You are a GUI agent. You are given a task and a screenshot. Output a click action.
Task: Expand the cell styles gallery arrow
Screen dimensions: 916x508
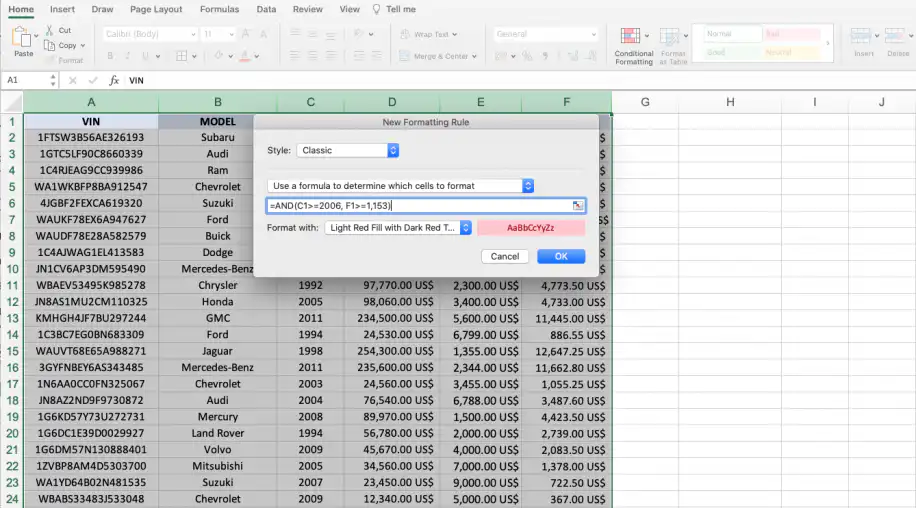827,43
